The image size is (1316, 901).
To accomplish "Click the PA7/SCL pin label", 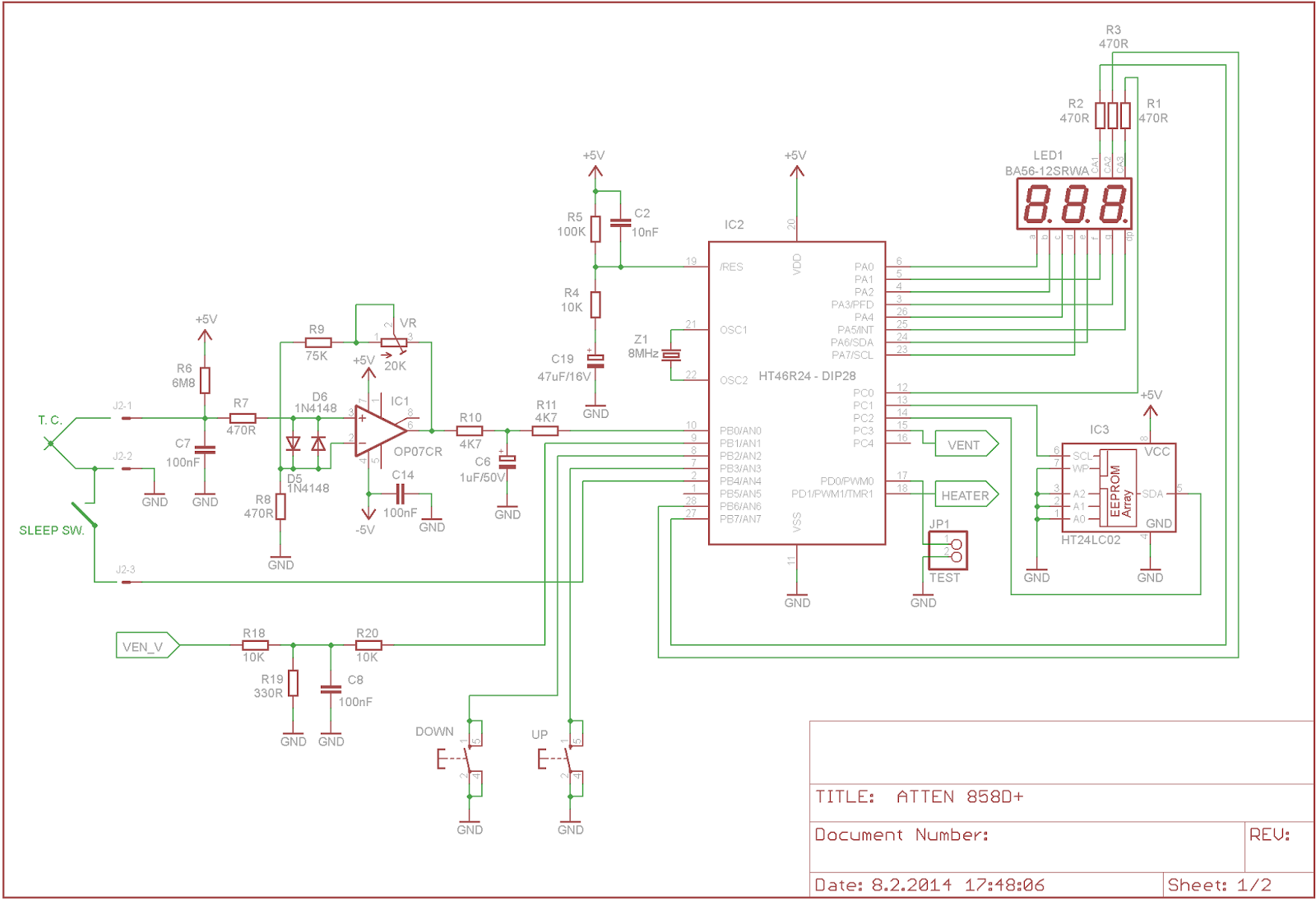I will click(x=852, y=355).
